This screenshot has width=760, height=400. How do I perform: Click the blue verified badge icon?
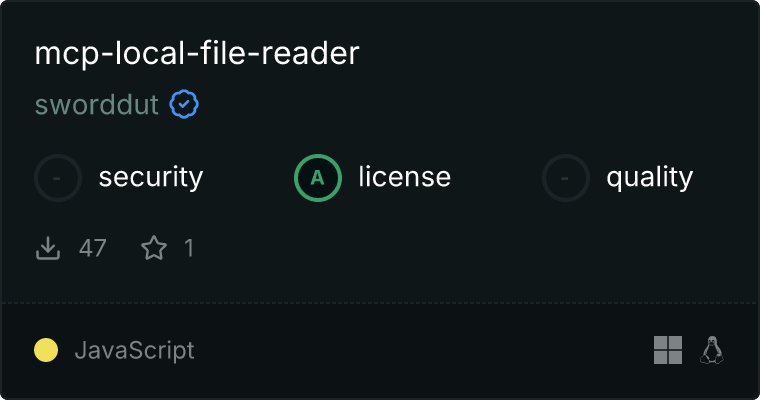point(184,104)
